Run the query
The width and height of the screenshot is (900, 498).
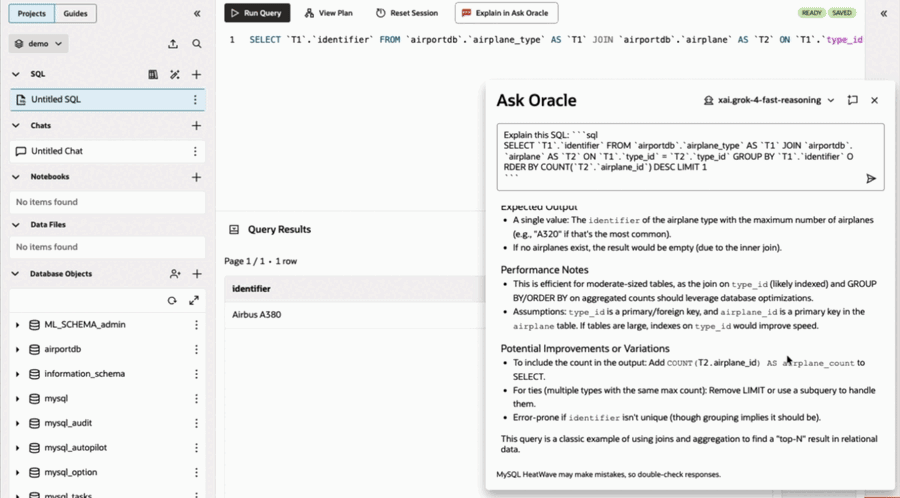(257, 13)
